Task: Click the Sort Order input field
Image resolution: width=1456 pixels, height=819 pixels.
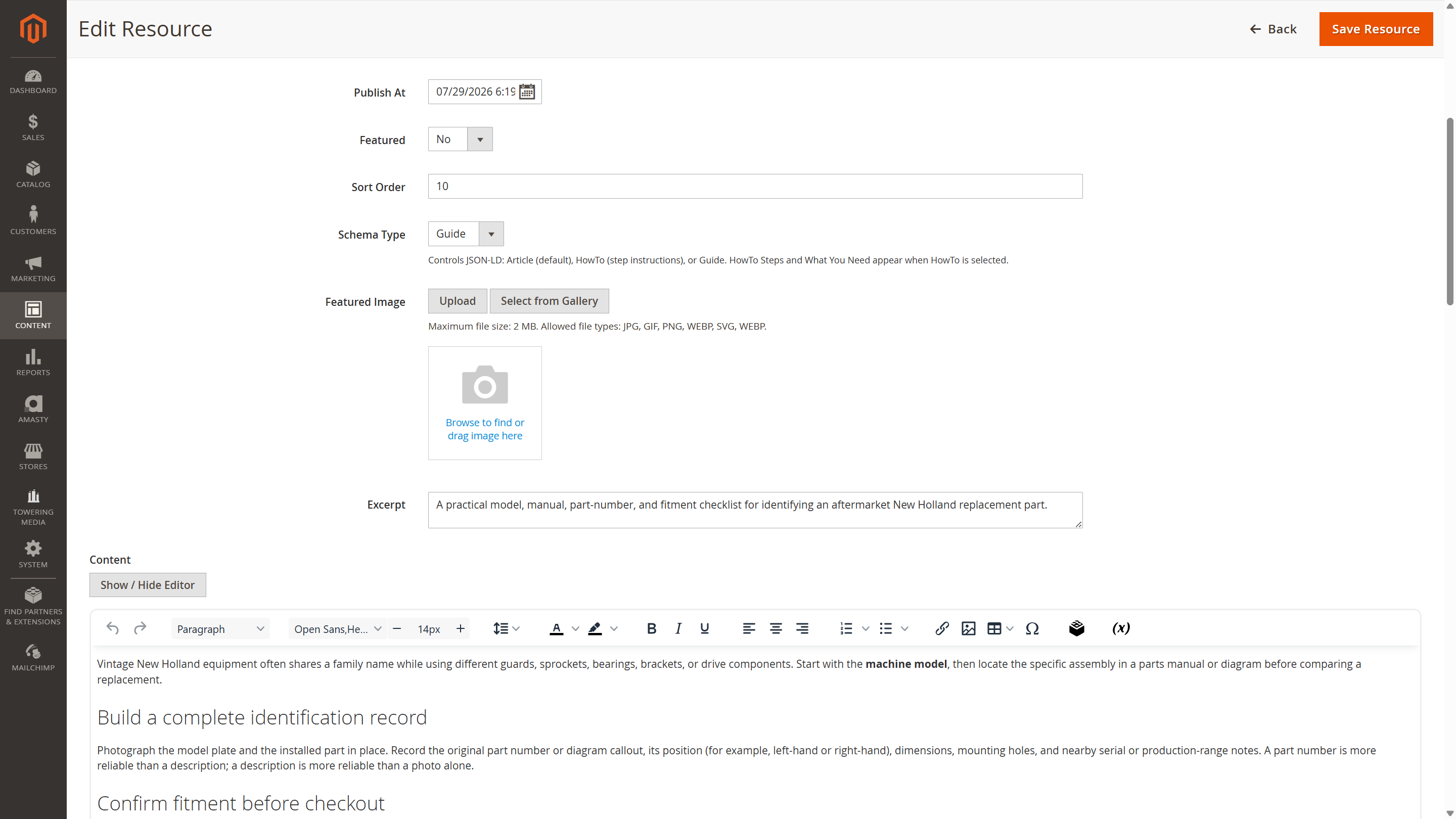Action: coord(755,186)
